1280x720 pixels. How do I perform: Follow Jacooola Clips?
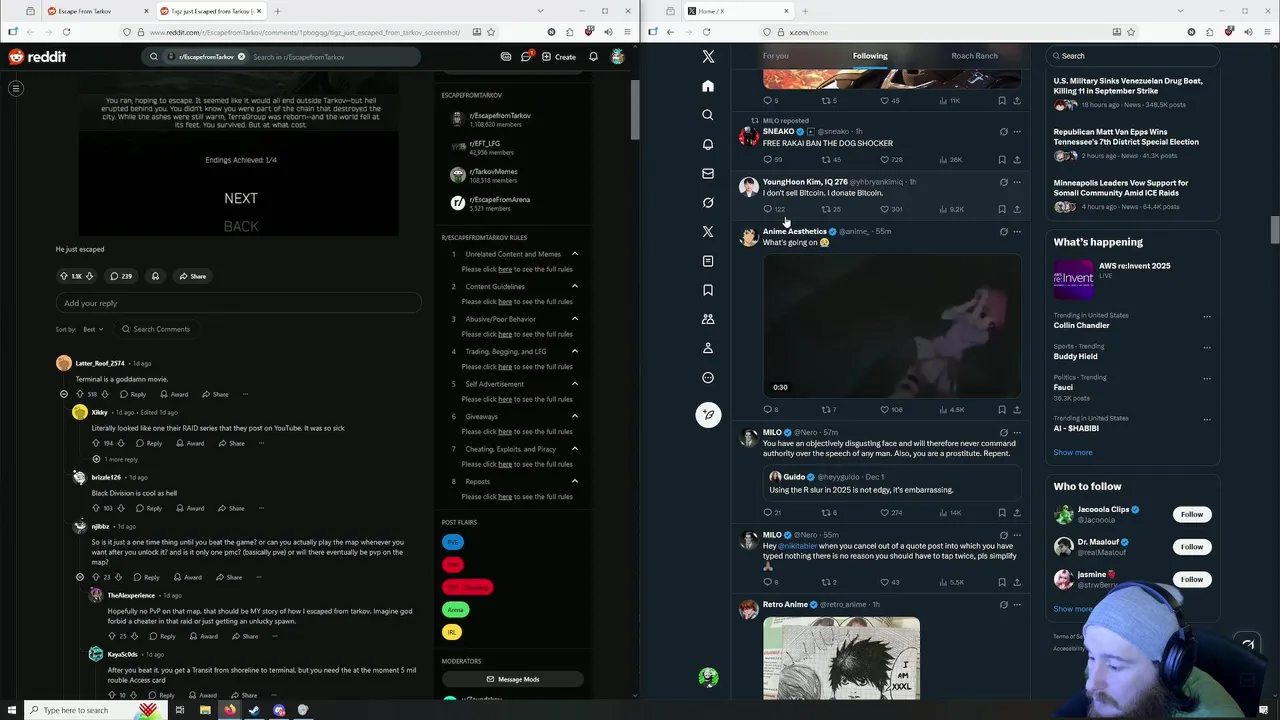tap(1192, 514)
